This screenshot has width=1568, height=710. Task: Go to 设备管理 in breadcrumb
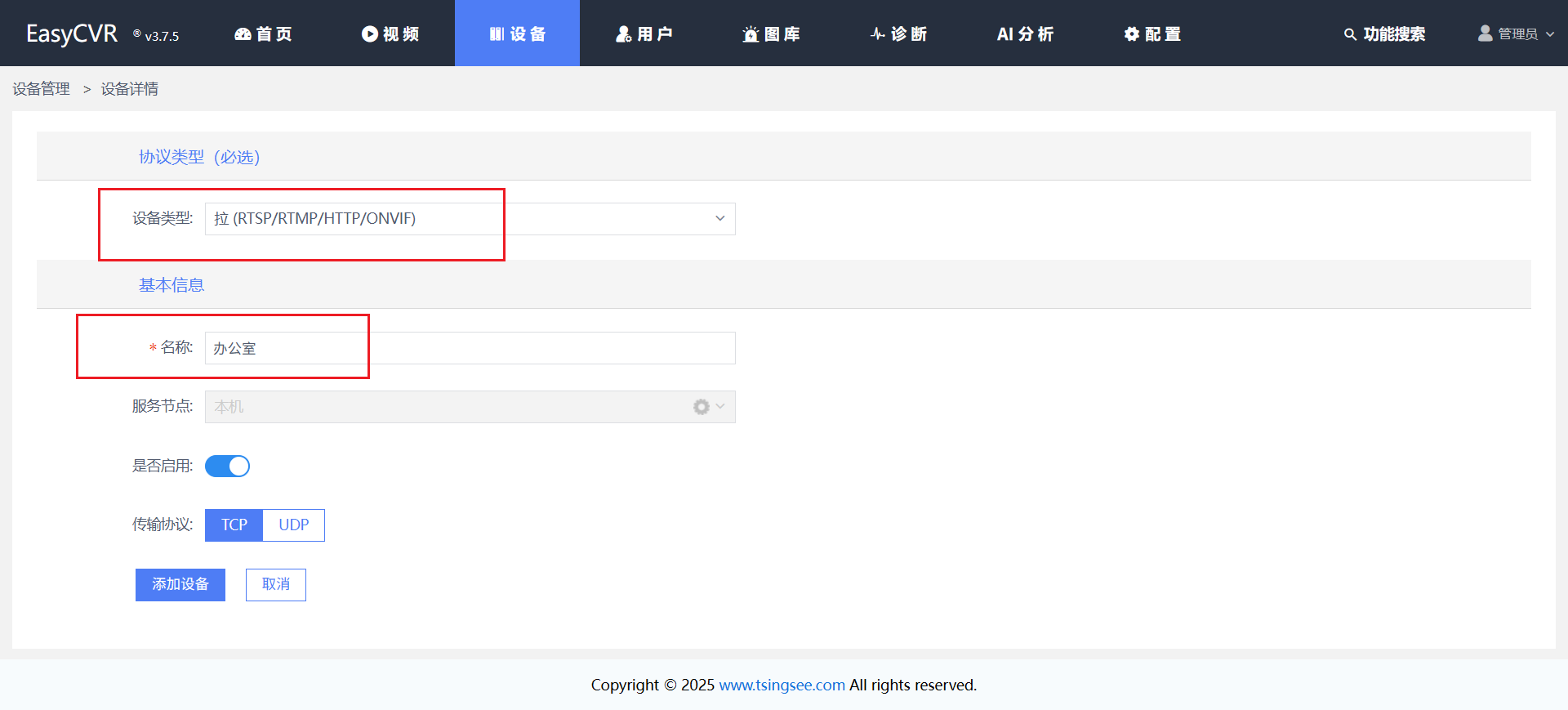click(x=42, y=89)
